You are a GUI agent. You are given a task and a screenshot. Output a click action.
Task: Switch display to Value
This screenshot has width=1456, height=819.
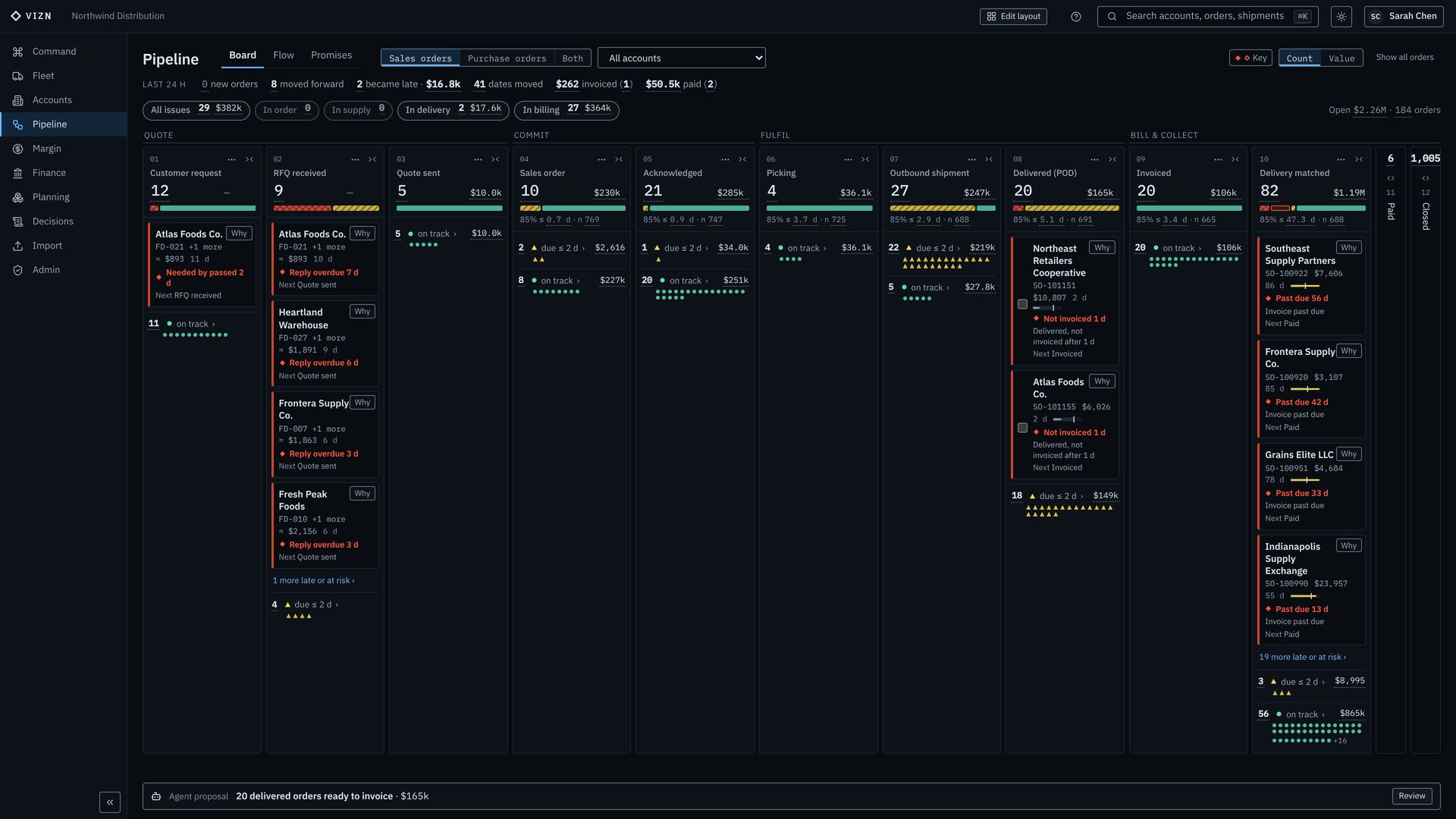pyautogui.click(x=1341, y=58)
